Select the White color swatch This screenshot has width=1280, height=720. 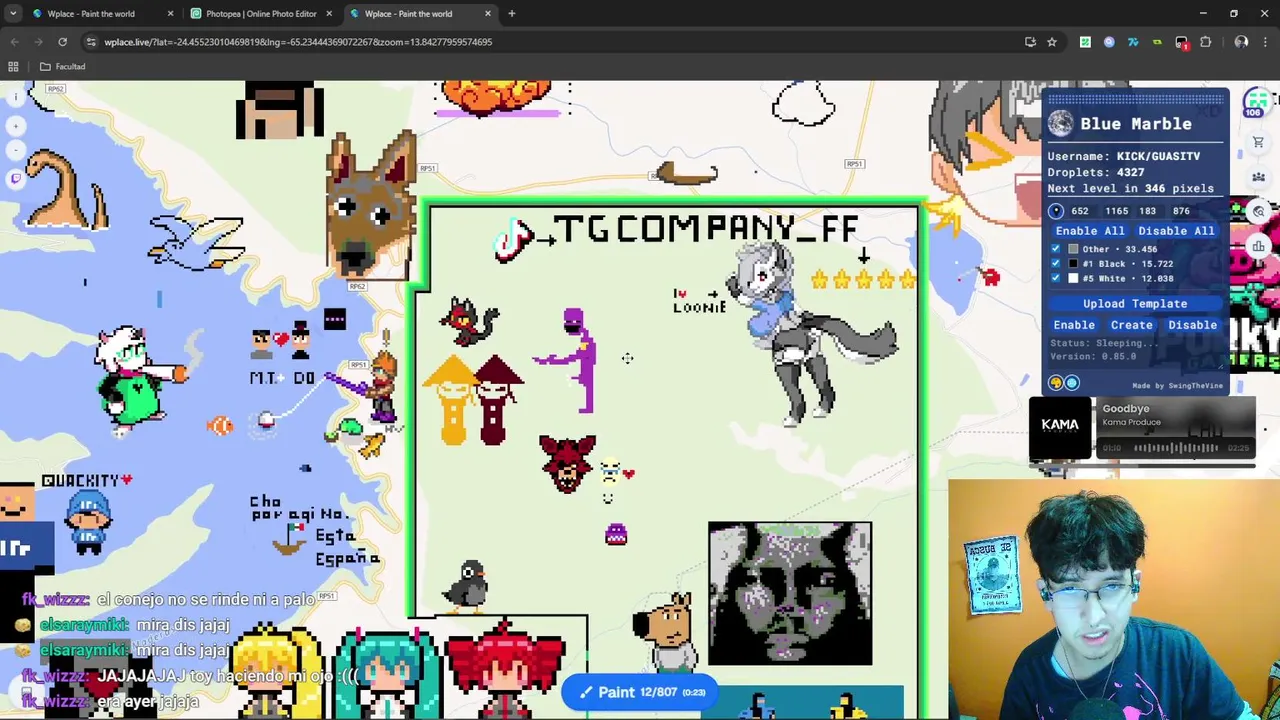[x=1073, y=279]
